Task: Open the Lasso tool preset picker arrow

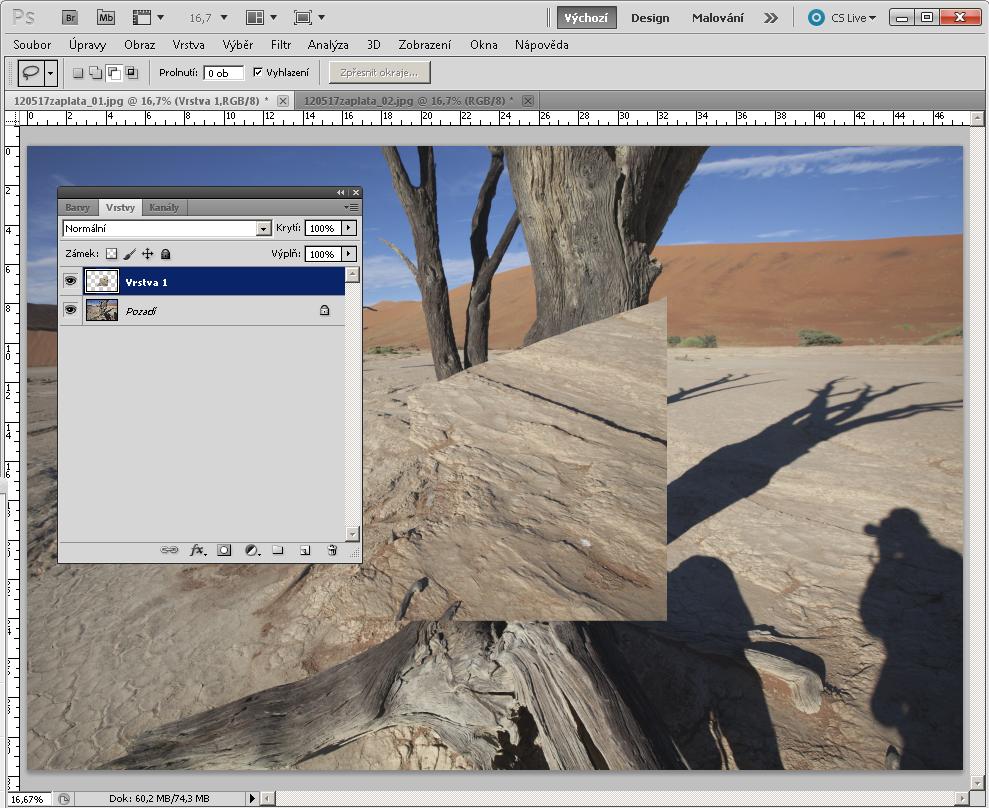Action: pos(50,73)
